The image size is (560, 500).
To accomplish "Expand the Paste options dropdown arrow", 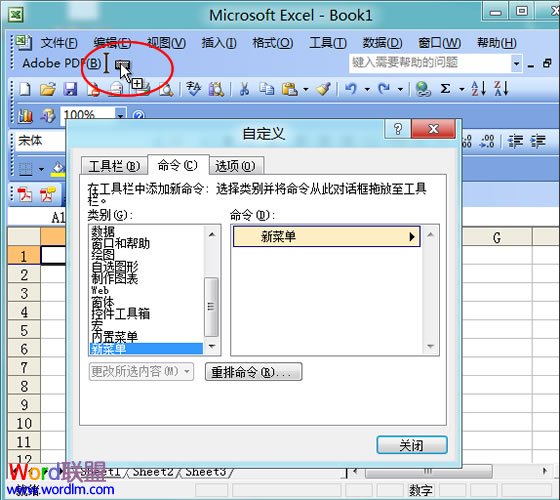I will click(306, 89).
